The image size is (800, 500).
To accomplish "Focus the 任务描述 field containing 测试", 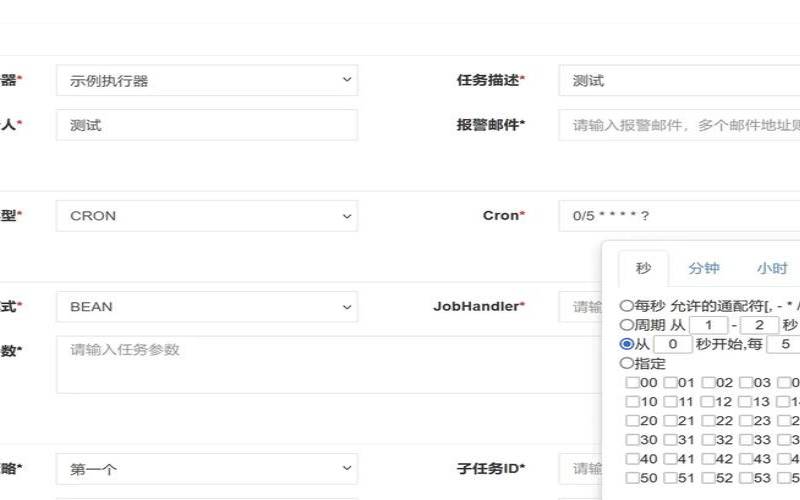I will click(x=680, y=80).
